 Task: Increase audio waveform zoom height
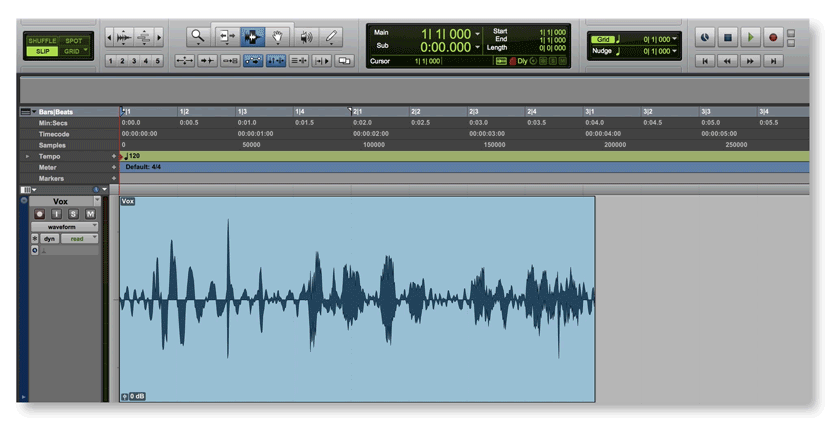click(x=124, y=37)
